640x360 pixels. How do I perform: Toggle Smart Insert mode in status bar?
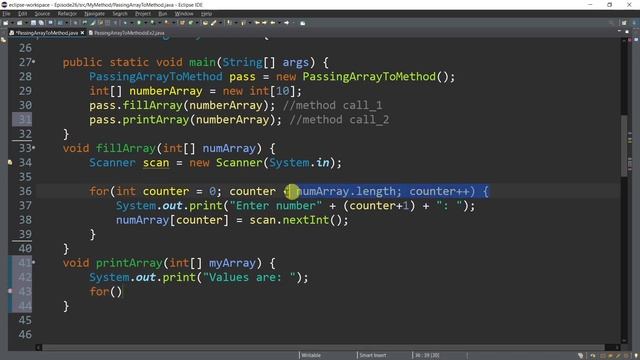click(373, 355)
